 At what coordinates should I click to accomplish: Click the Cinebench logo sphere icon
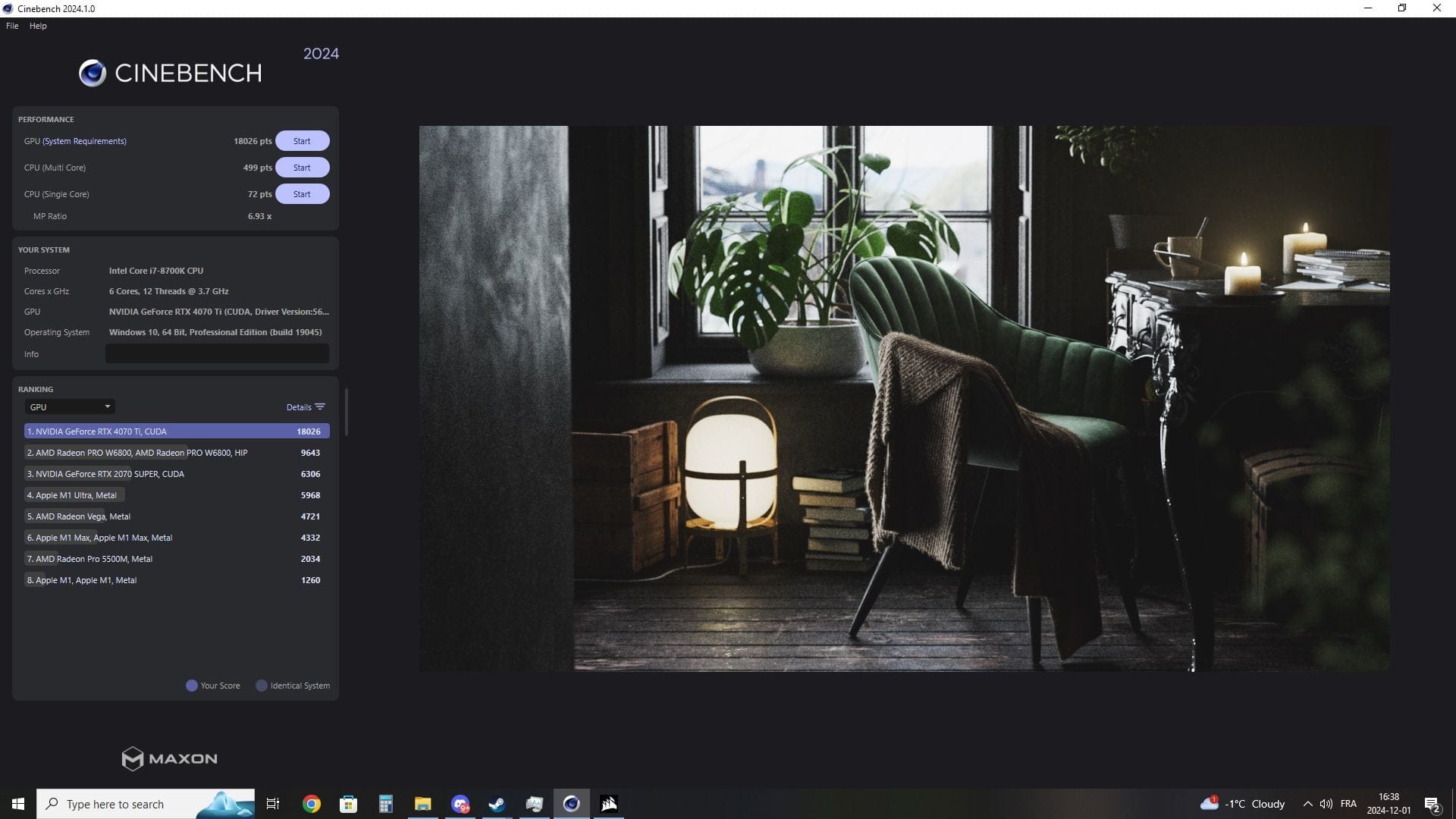(93, 73)
